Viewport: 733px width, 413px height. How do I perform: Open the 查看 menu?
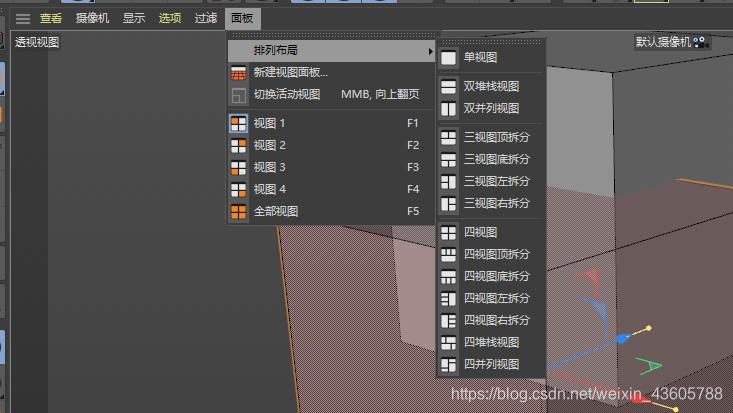click(51, 18)
